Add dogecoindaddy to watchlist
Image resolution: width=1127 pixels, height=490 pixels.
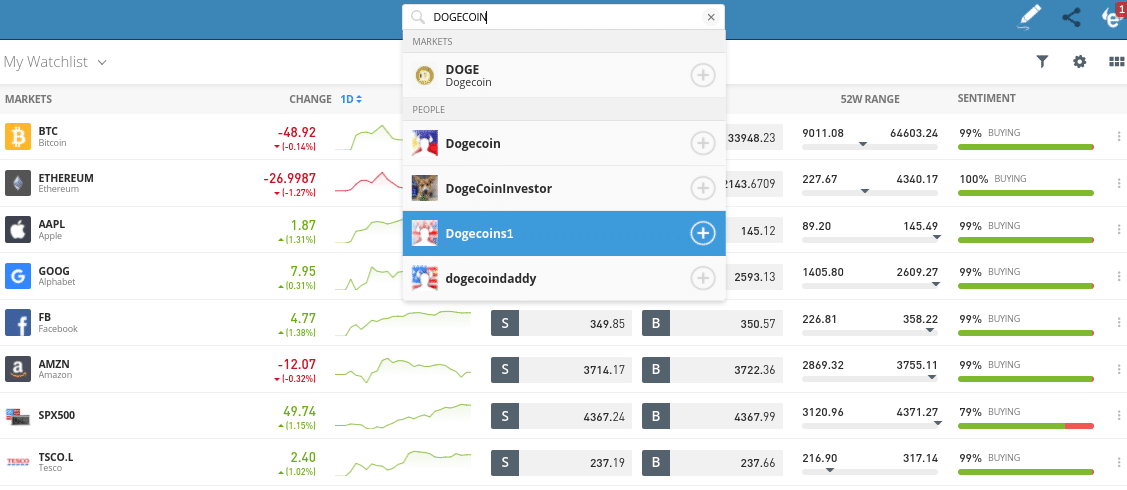click(x=703, y=278)
